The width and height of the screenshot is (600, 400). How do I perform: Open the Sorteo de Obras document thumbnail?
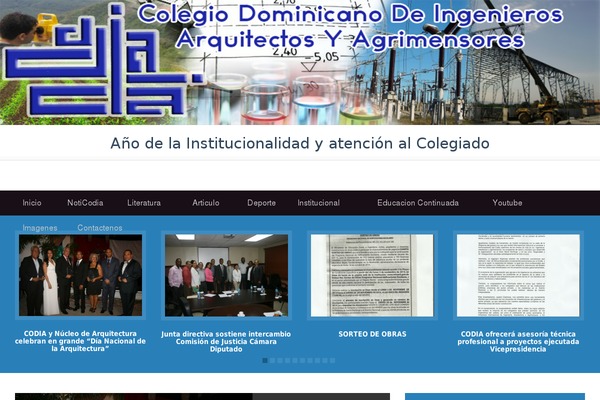pyautogui.click(x=372, y=275)
